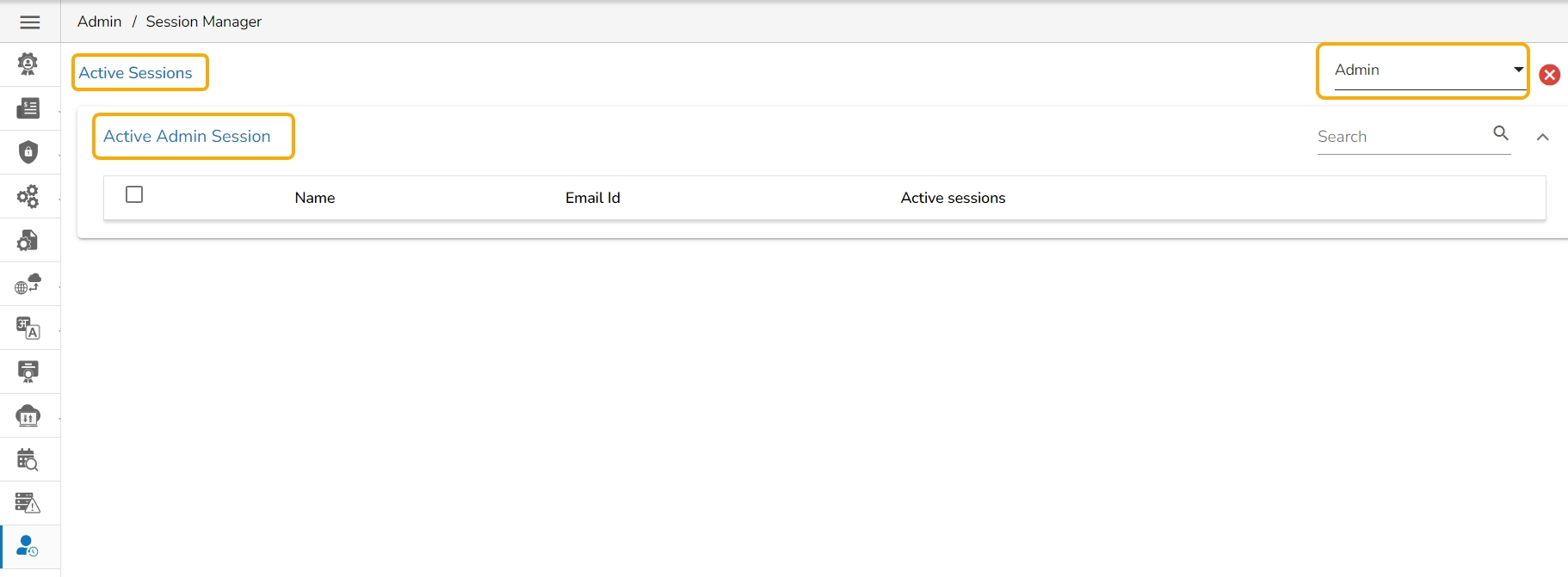Open the cloud upload-download laptop icon
This screenshot has height=577, width=1568.
pyautogui.click(x=28, y=416)
